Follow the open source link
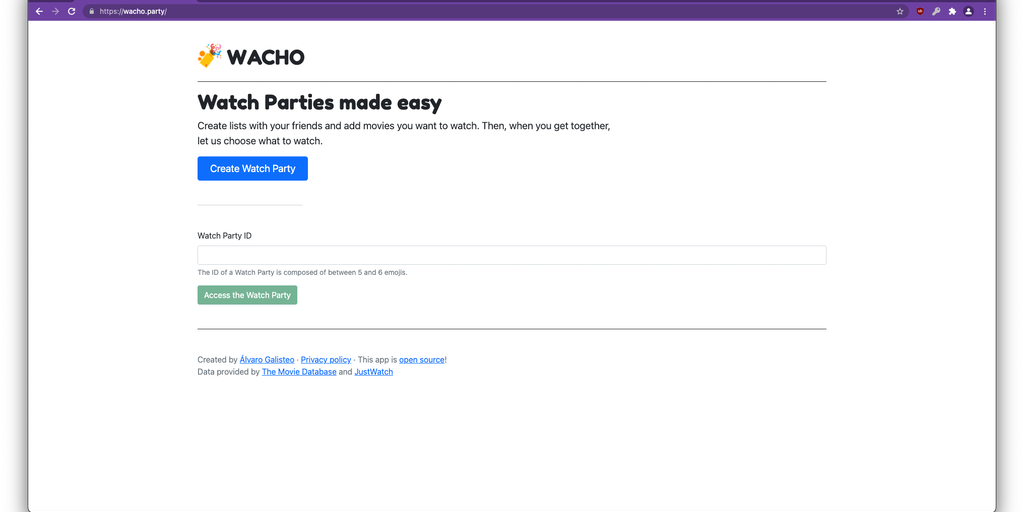The height and width of the screenshot is (512, 1024). (421, 360)
